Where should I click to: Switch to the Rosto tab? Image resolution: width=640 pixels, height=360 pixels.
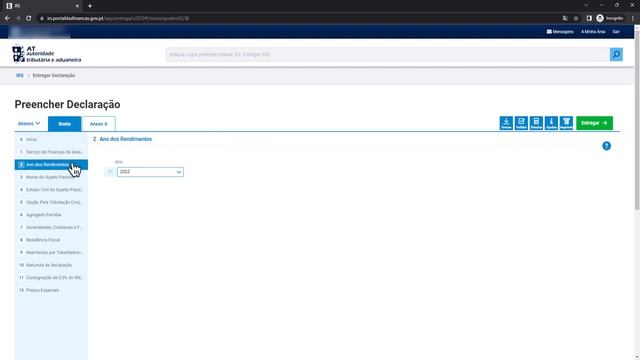click(x=64, y=124)
